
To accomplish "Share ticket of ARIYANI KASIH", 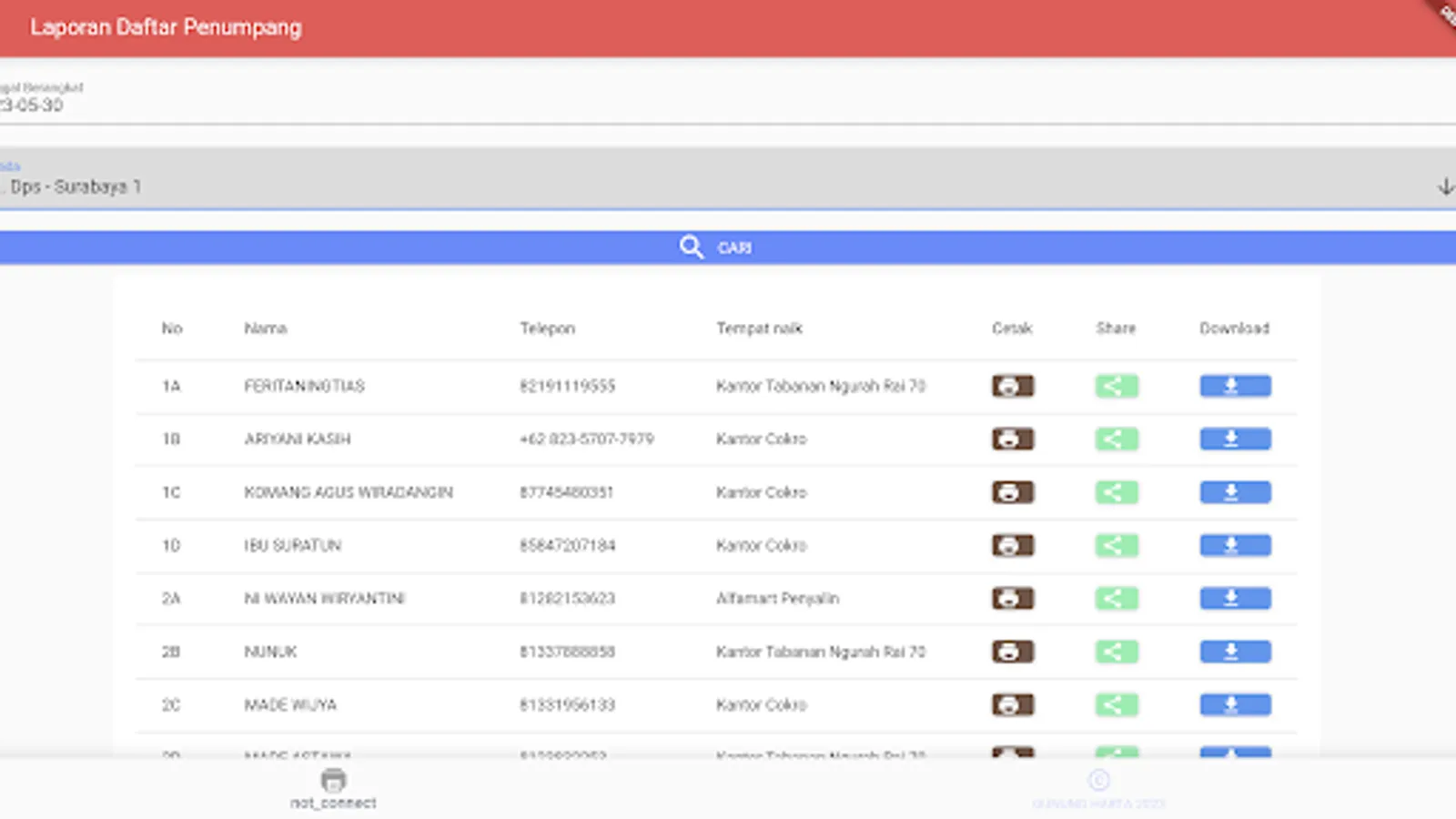I will [x=1117, y=440].
